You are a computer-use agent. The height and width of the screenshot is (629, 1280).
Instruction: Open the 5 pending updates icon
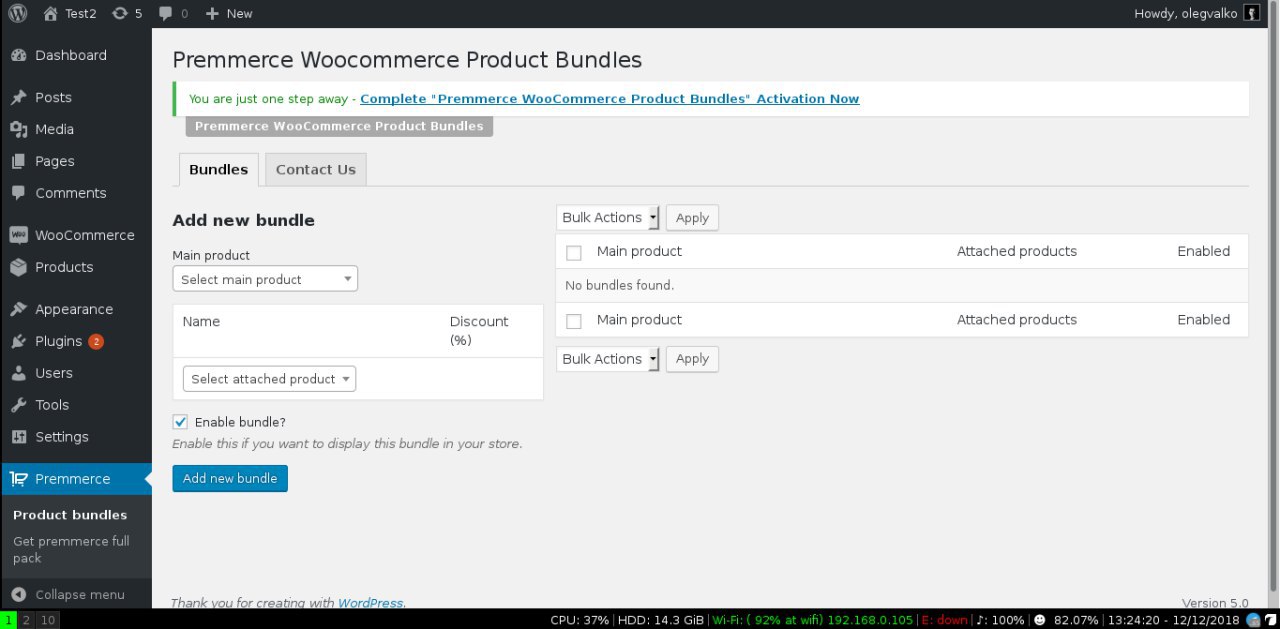coord(128,13)
